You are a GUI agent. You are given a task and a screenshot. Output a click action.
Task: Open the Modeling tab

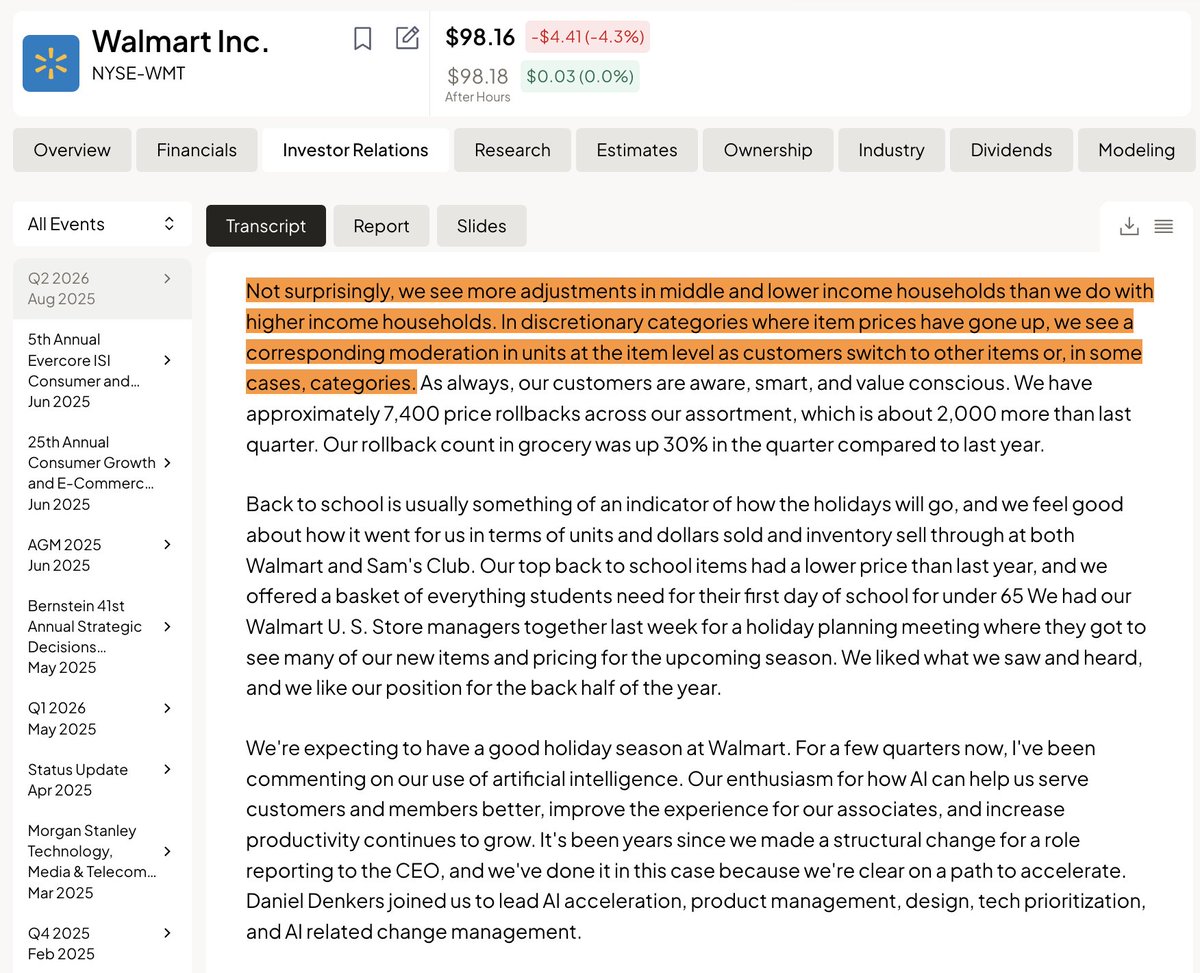1136,150
